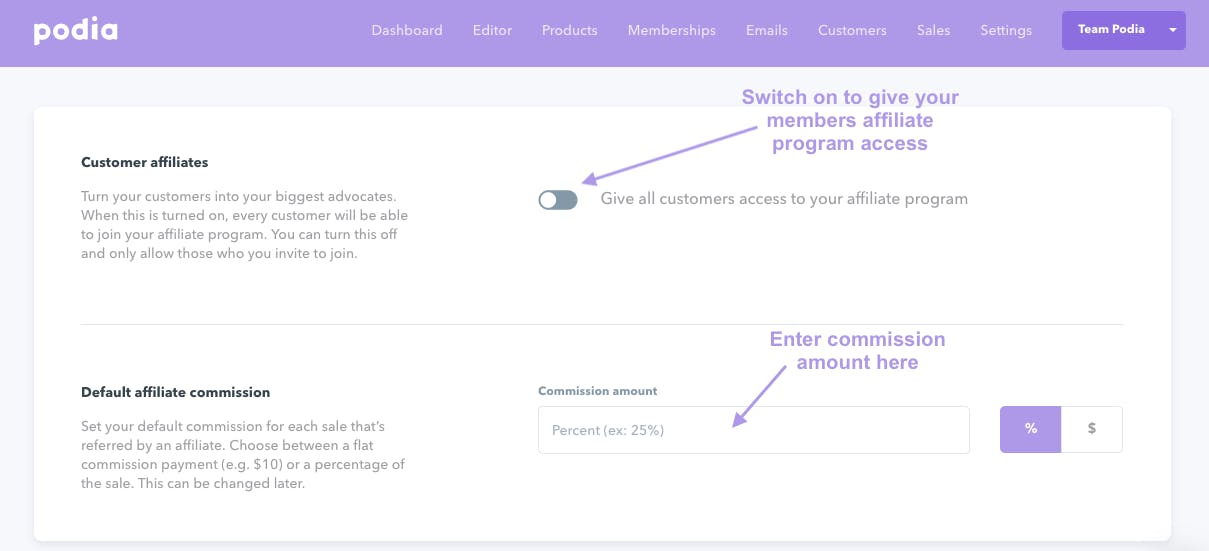Select the 'Default affiliate commission' heading
Screen dimensions: 1209x551
click(176, 392)
